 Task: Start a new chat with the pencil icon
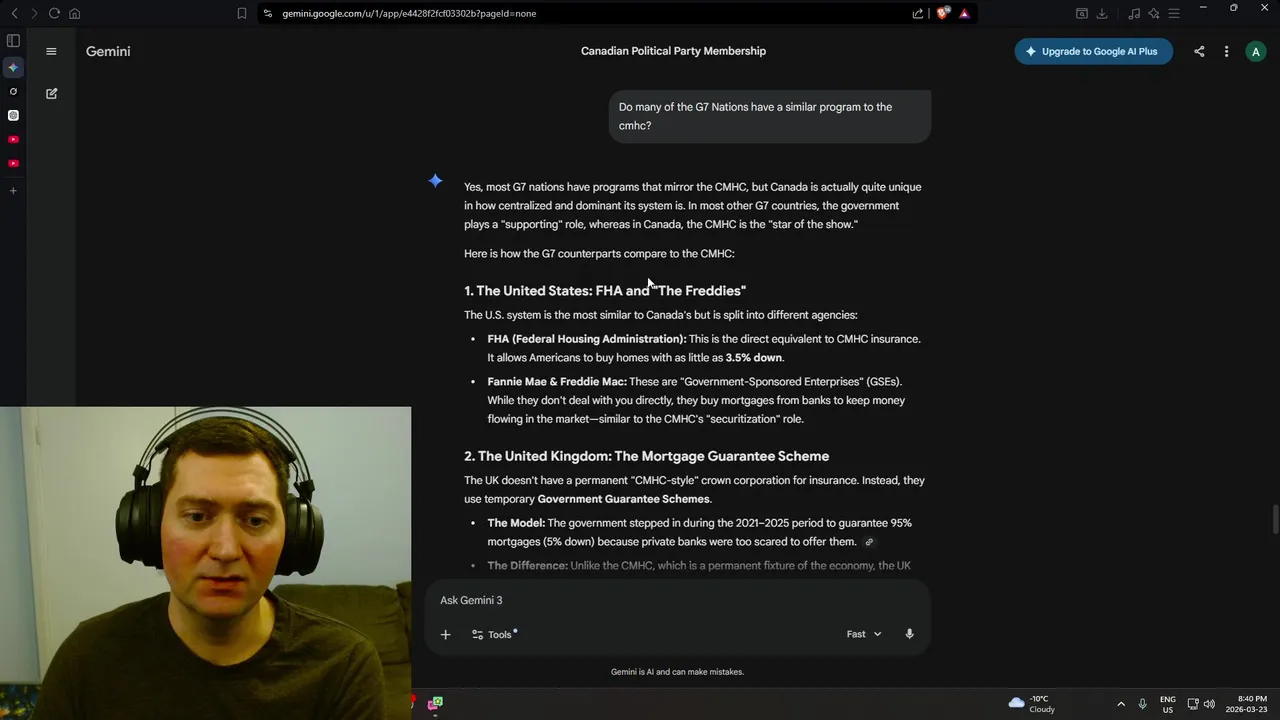pos(51,93)
